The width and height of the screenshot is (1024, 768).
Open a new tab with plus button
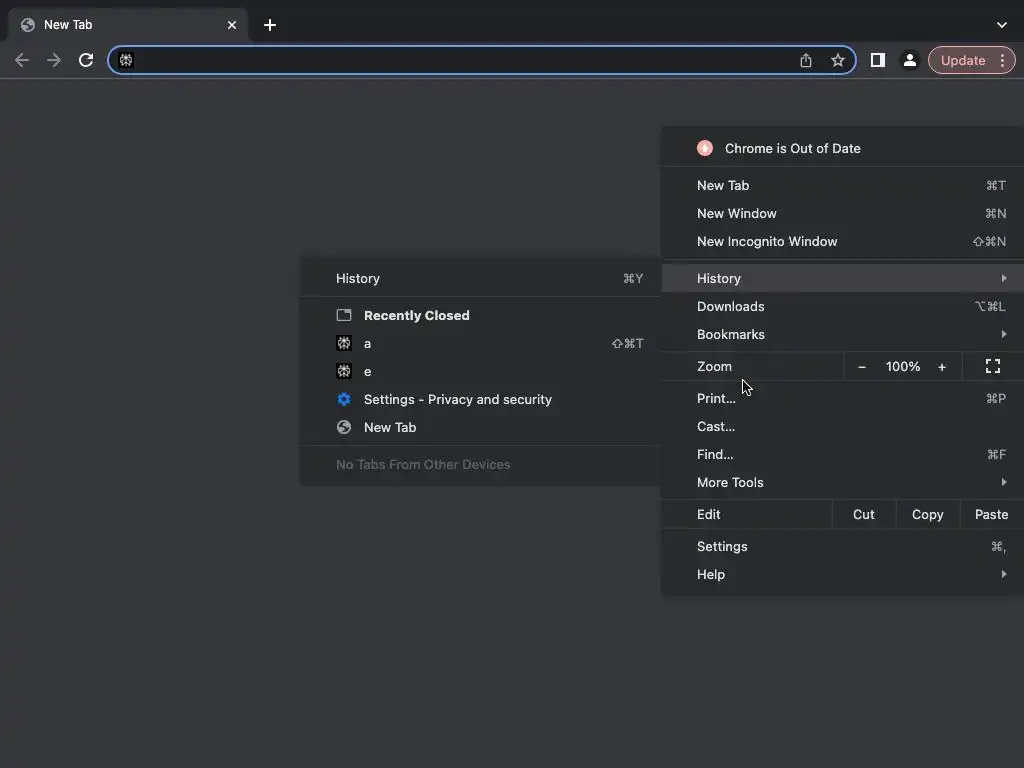[x=270, y=25]
